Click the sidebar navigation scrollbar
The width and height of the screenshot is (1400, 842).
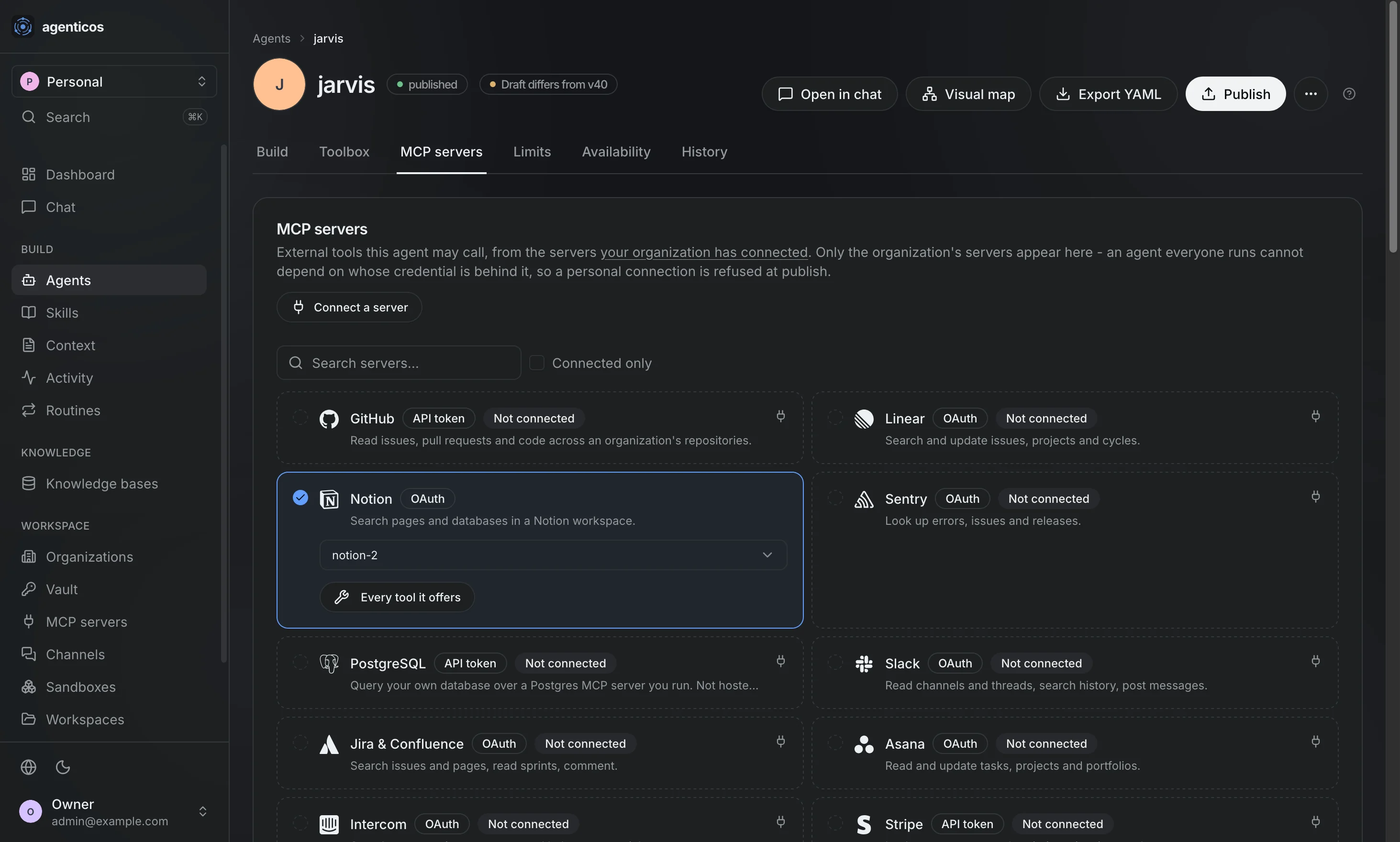[223, 403]
